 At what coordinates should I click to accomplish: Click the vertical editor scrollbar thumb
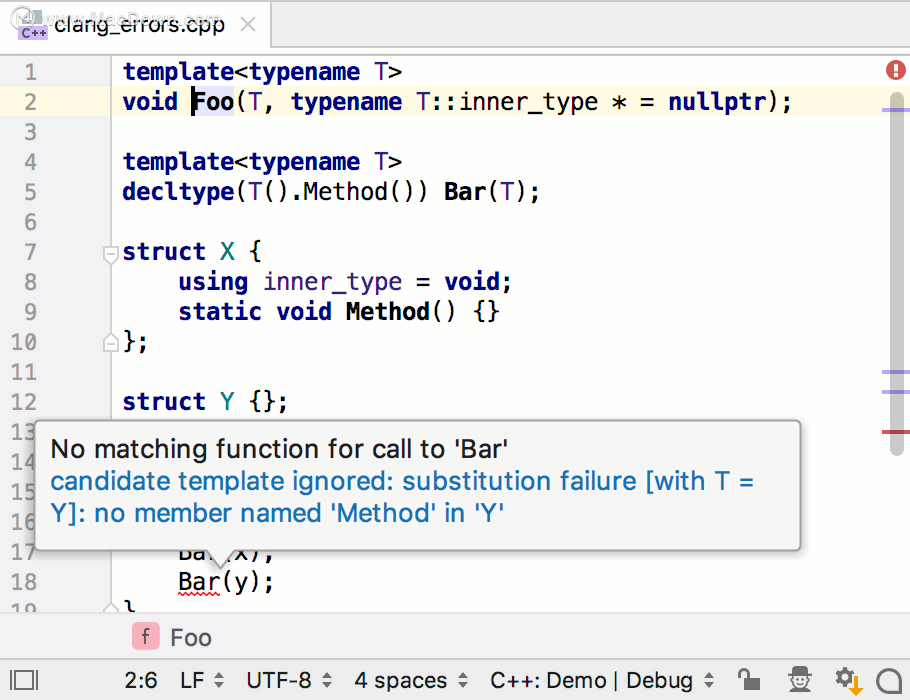pyautogui.click(x=897, y=273)
